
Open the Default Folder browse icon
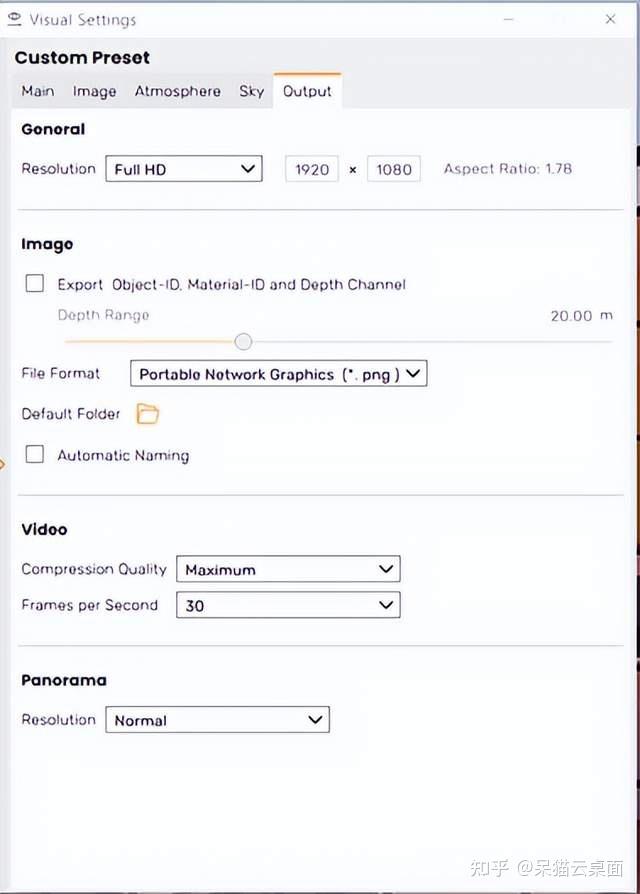tap(147, 413)
